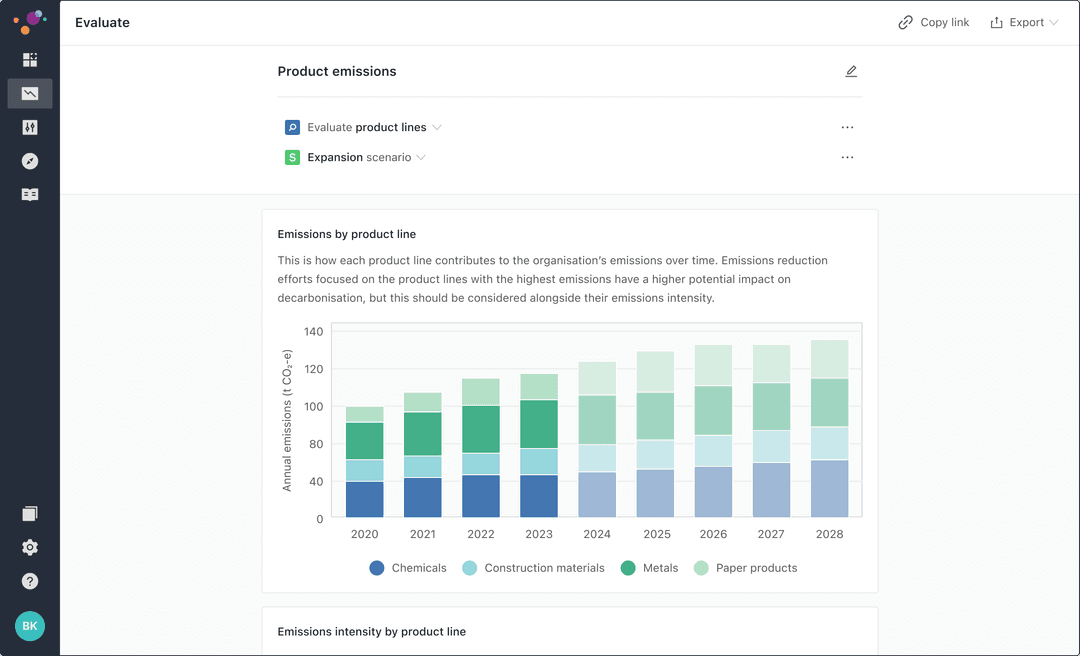
Task: Click the compass icon in sidebar
Action: coord(30,161)
